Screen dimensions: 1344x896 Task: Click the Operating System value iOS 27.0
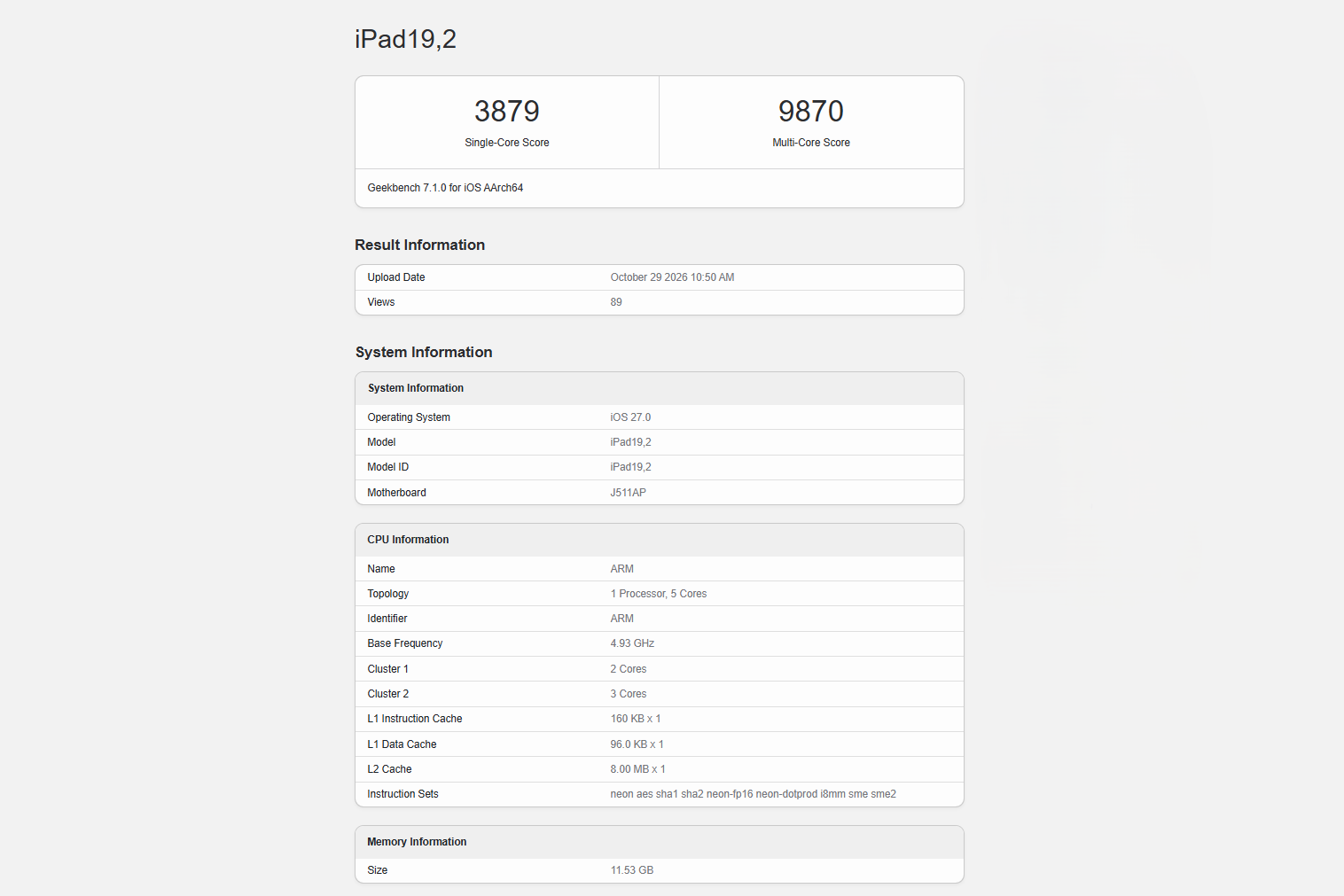coord(630,417)
